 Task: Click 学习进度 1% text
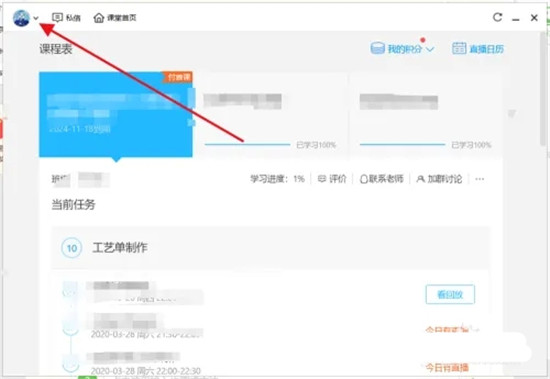277,179
